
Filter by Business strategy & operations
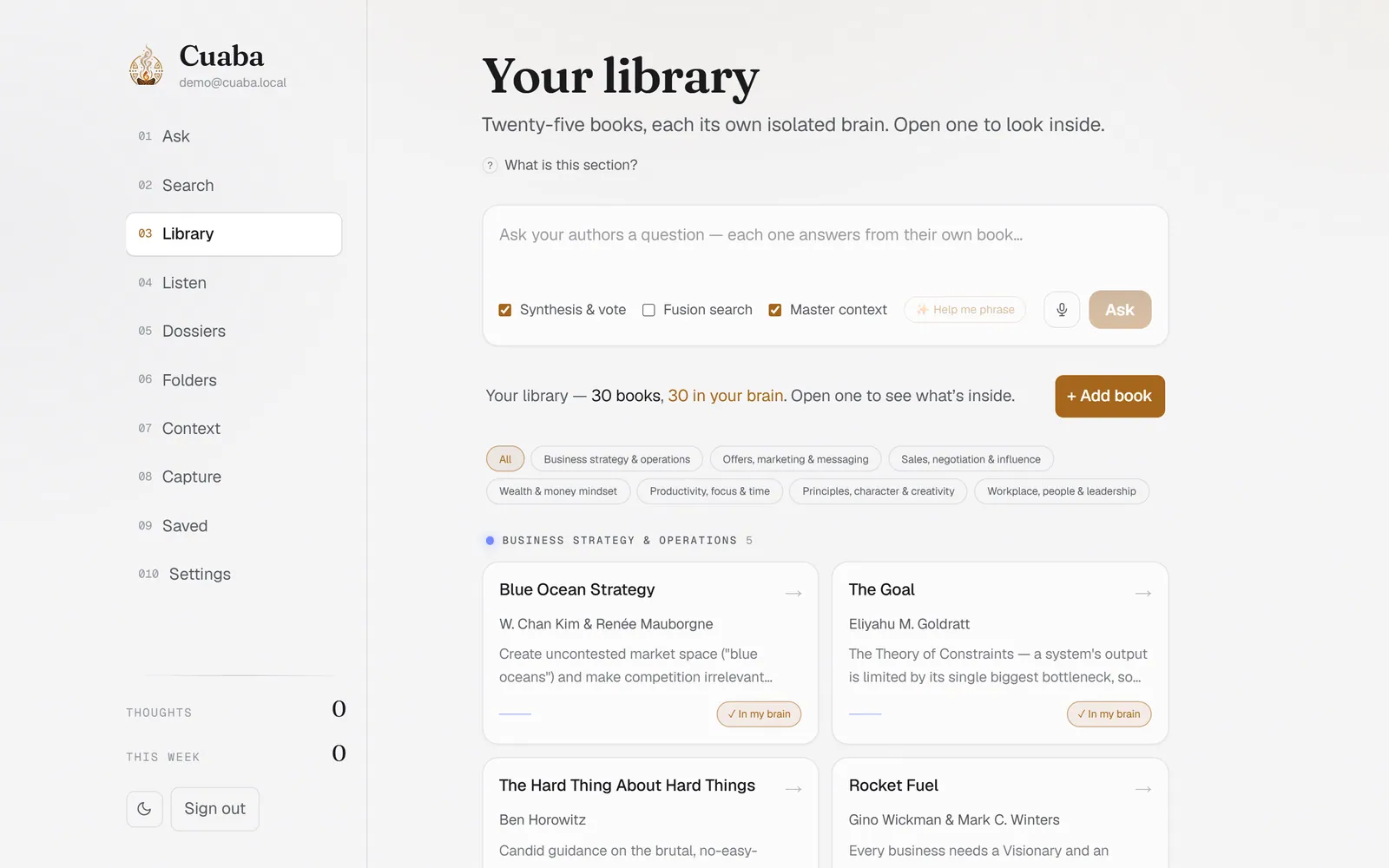(617, 460)
